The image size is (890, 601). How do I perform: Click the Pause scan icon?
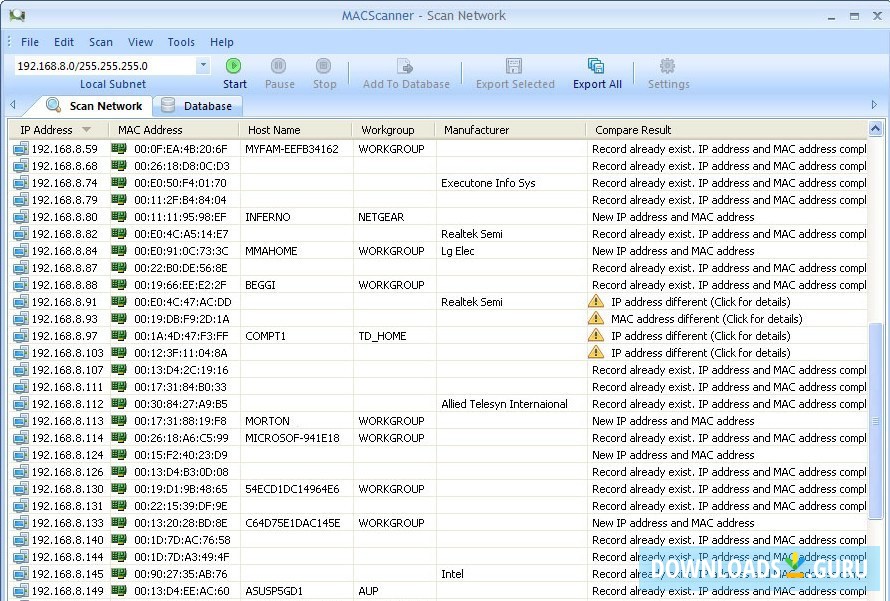coord(279,67)
